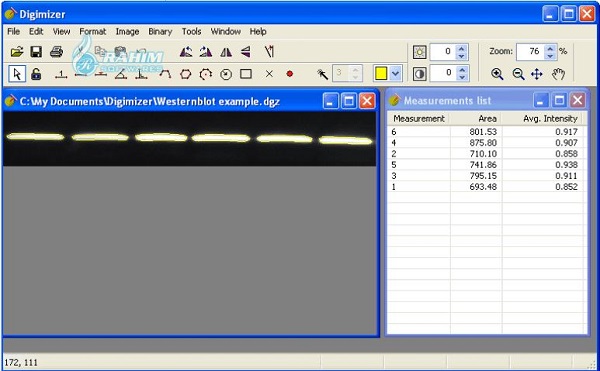Image resolution: width=600 pixels, height=371 pixels.
Task: Click the magic wand tolerance up arrow
Action: point(355,70)
